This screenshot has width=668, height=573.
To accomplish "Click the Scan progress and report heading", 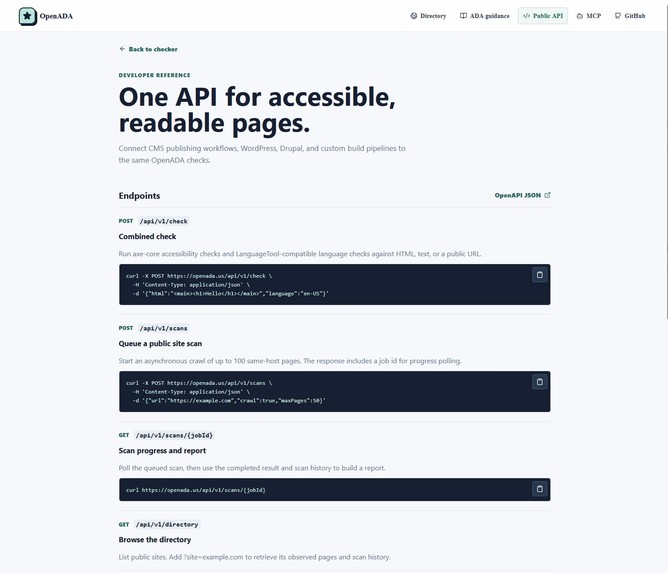I will coord(162,450).
